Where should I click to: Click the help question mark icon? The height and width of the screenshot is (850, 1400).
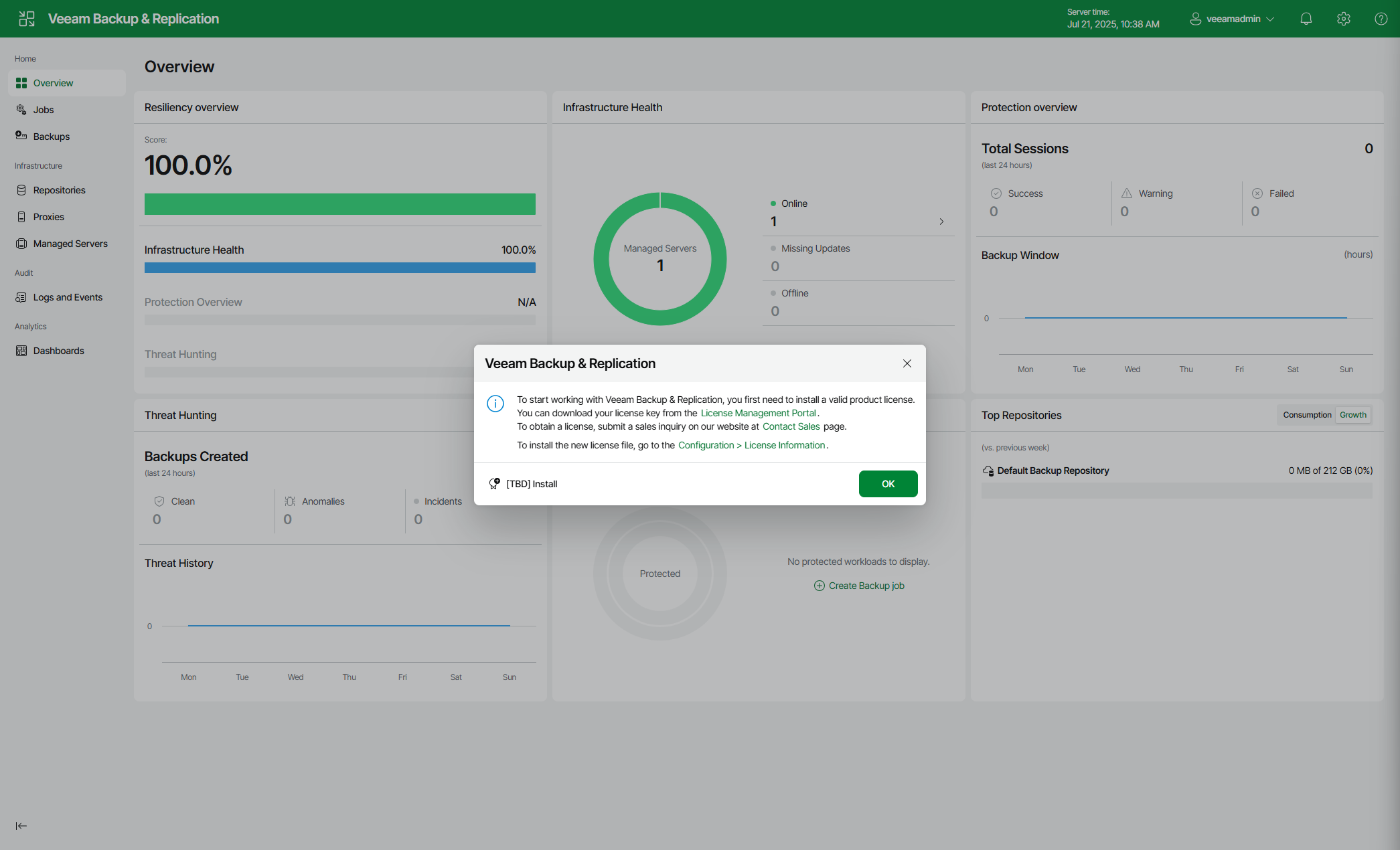pyautogui.click(x=1381, y=19)
